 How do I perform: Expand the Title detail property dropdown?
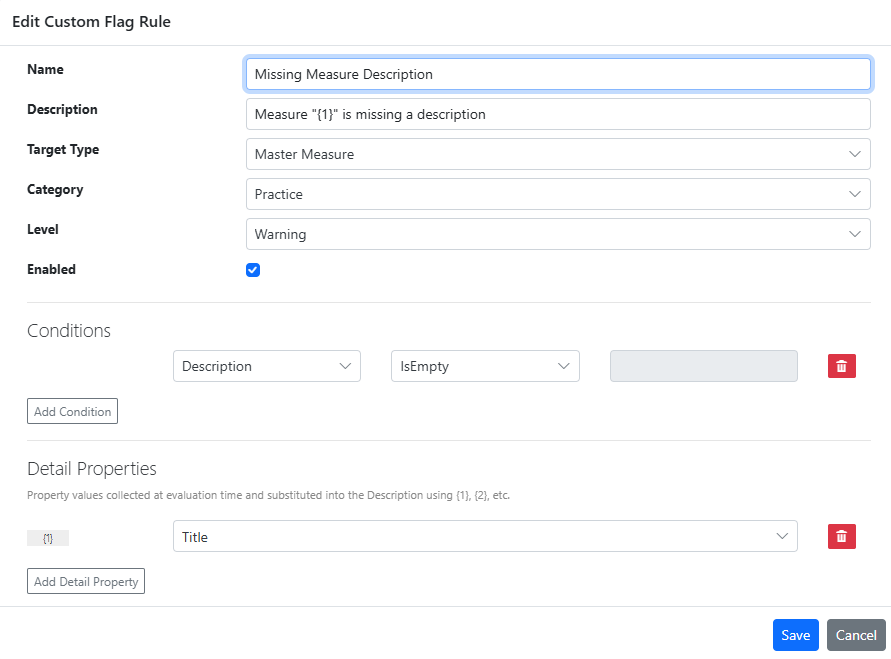(x=484, y=537)
